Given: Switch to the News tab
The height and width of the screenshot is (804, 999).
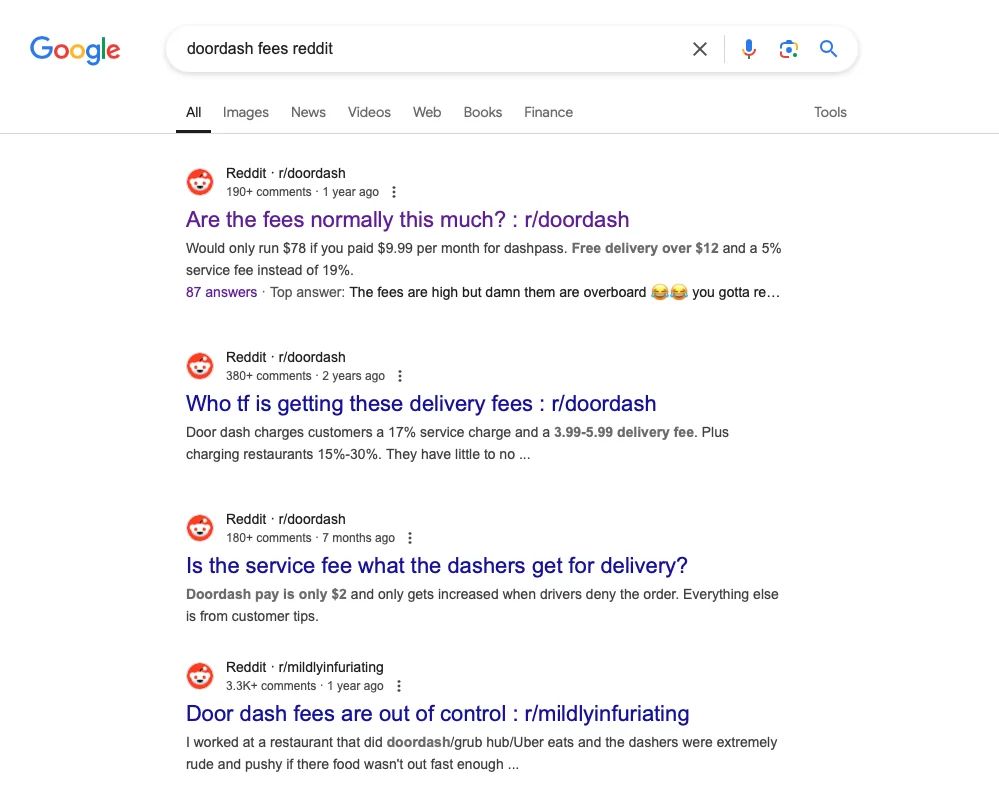Looking at the screenshot, I should tap(308, 112).
